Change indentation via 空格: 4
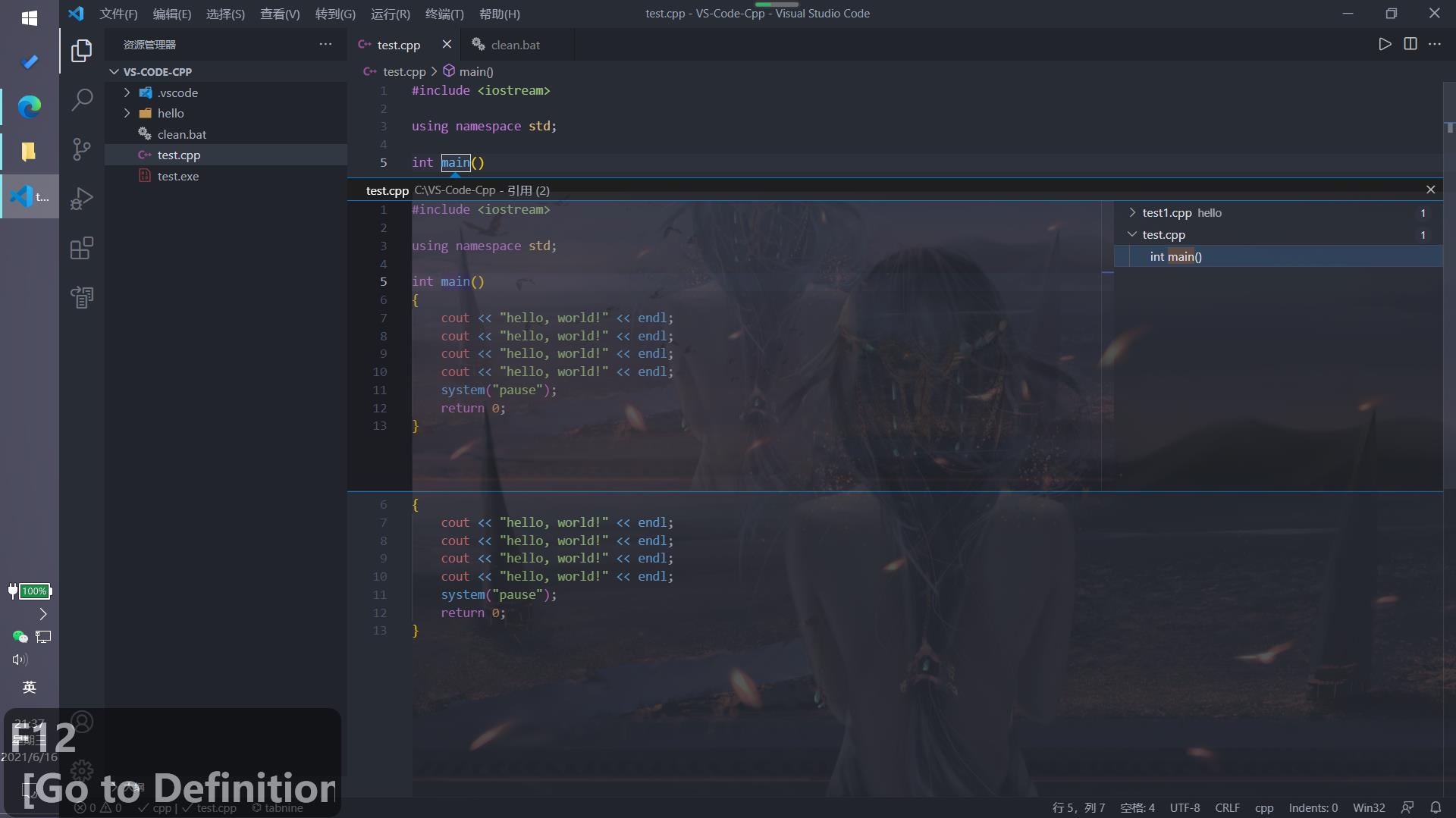The height and width of the screenshot is (818, 1456). coord(1137,807)
